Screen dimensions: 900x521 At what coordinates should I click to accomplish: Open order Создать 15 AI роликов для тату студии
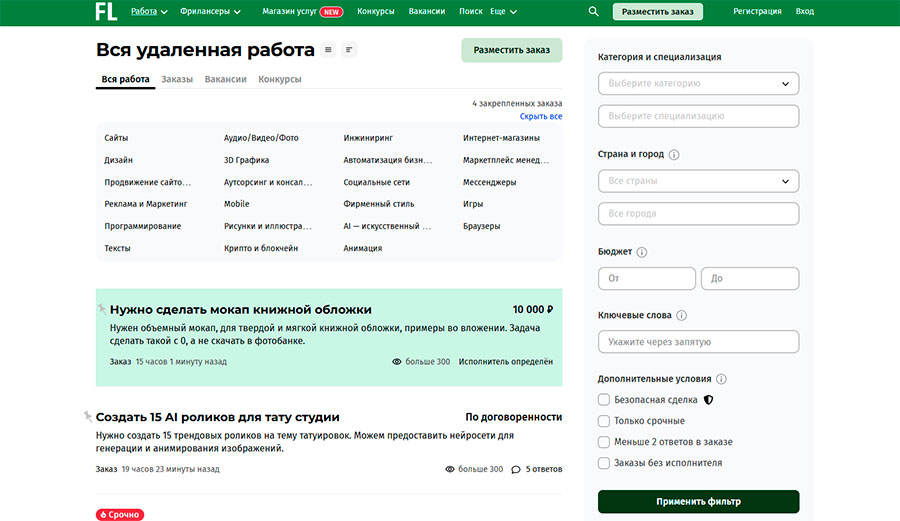(218, 417)
